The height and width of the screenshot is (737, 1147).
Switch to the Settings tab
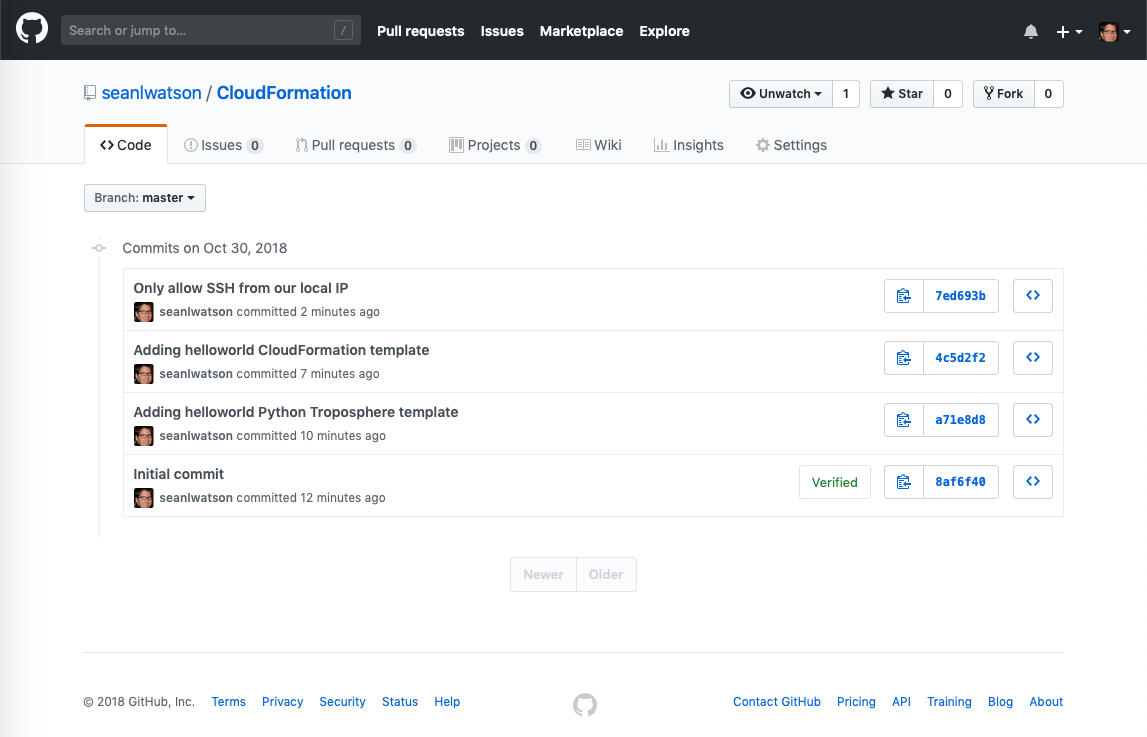[x=791, y=145]
